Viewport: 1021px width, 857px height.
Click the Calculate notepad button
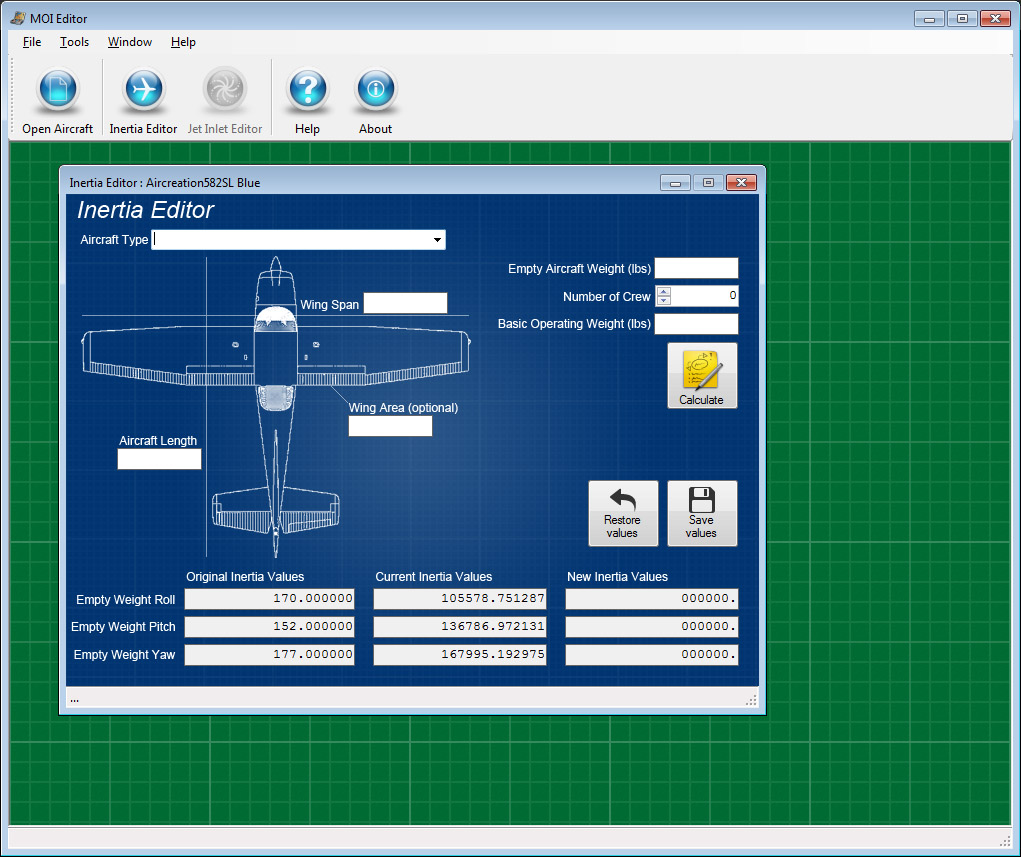pyautogui.click(x=702, y=376)
